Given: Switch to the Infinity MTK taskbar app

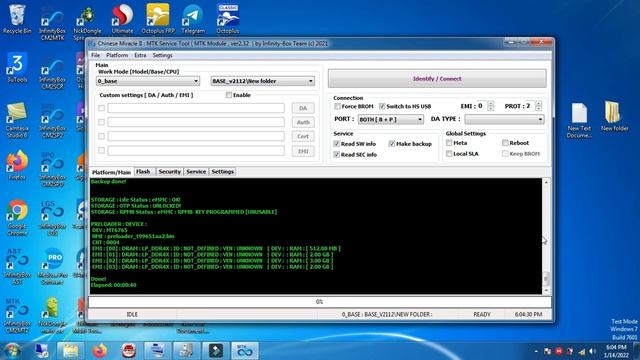Looking at the screenshot, I should coord(245,351).
